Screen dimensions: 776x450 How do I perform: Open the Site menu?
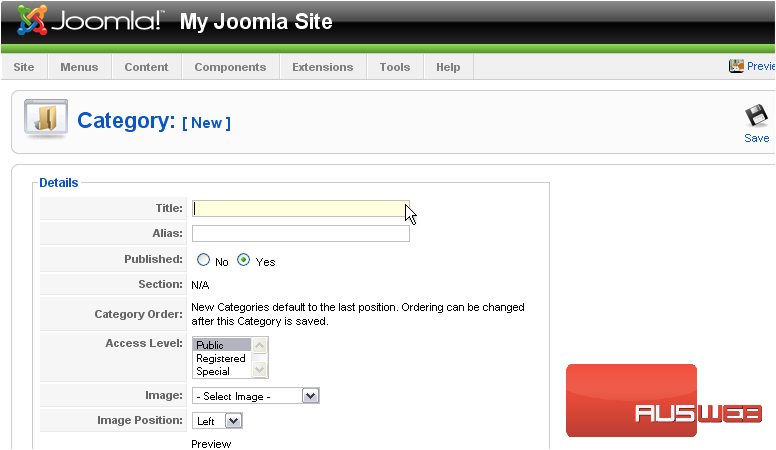click(24, 67)
